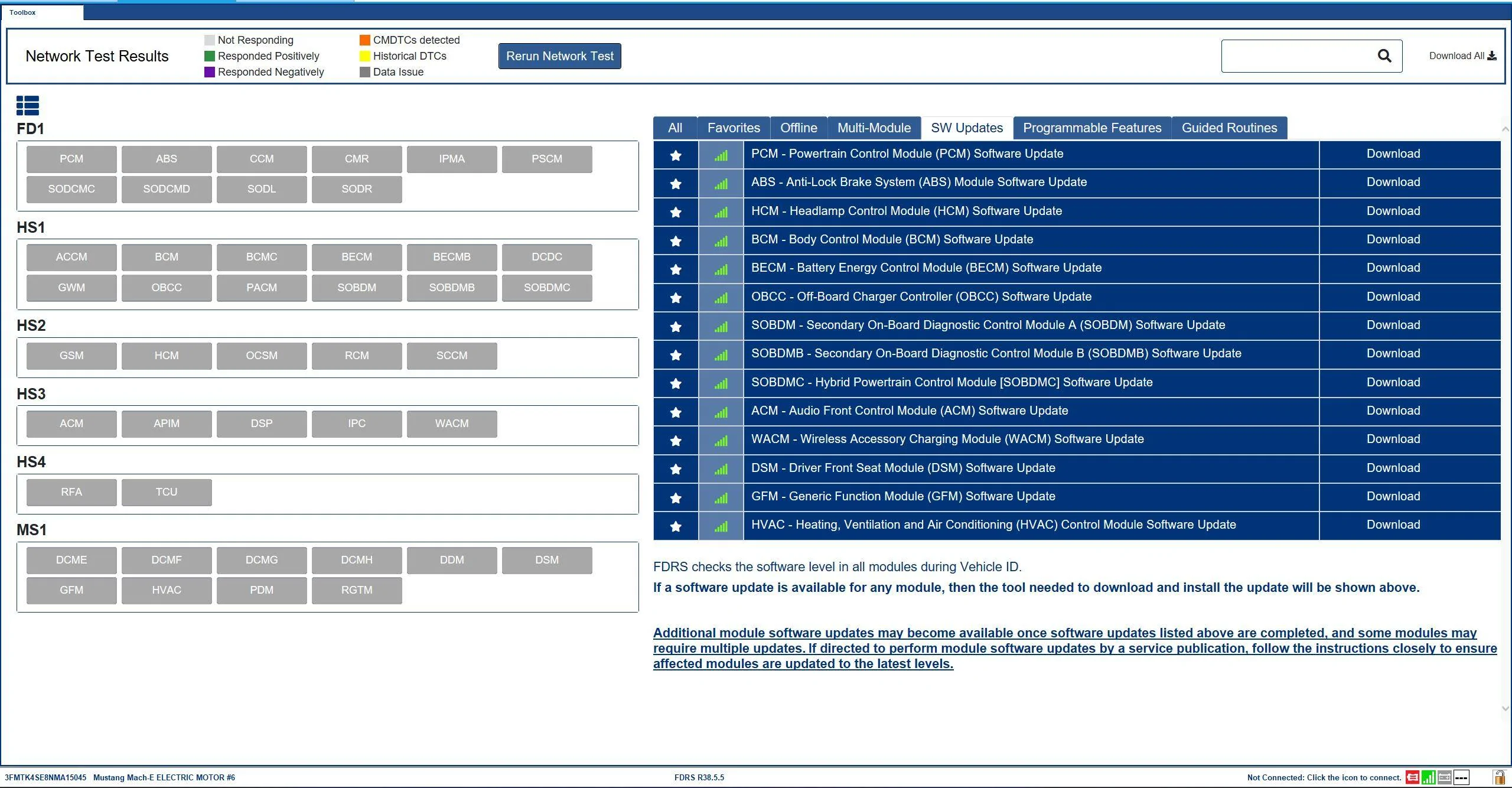Click signal icon in BCM update row
Image resolution: width=1512 pixels, height=788 pixels.
pos(721,241)
